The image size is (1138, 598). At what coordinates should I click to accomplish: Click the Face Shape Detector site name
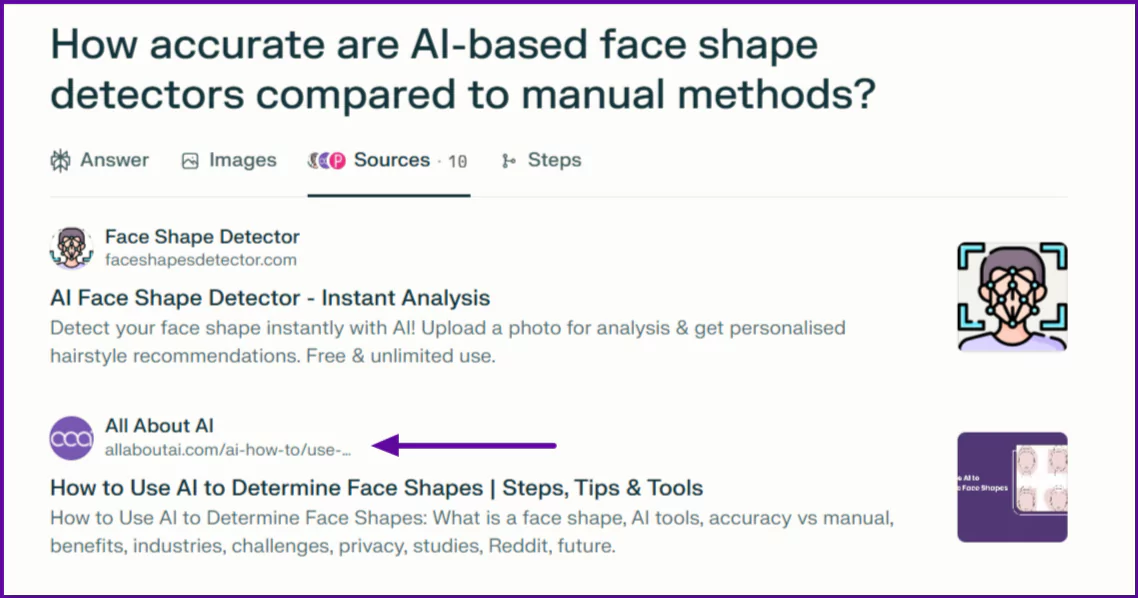(x=202, y=237)
